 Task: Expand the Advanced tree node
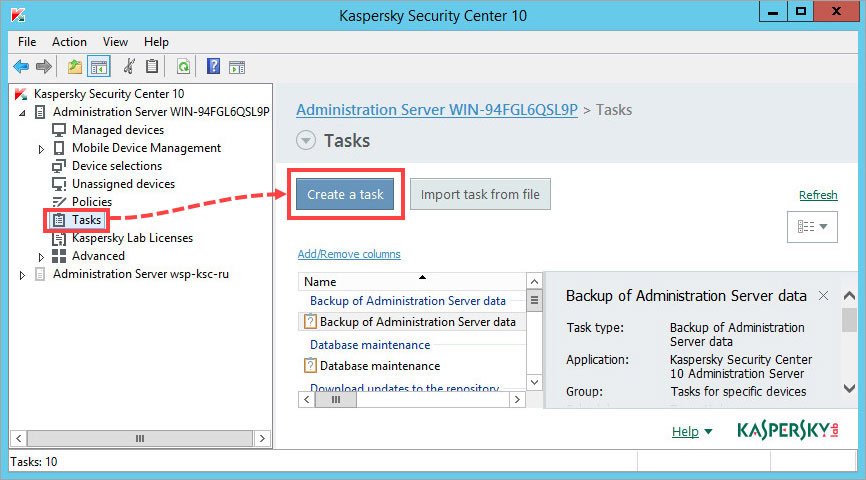coord(41,257)
